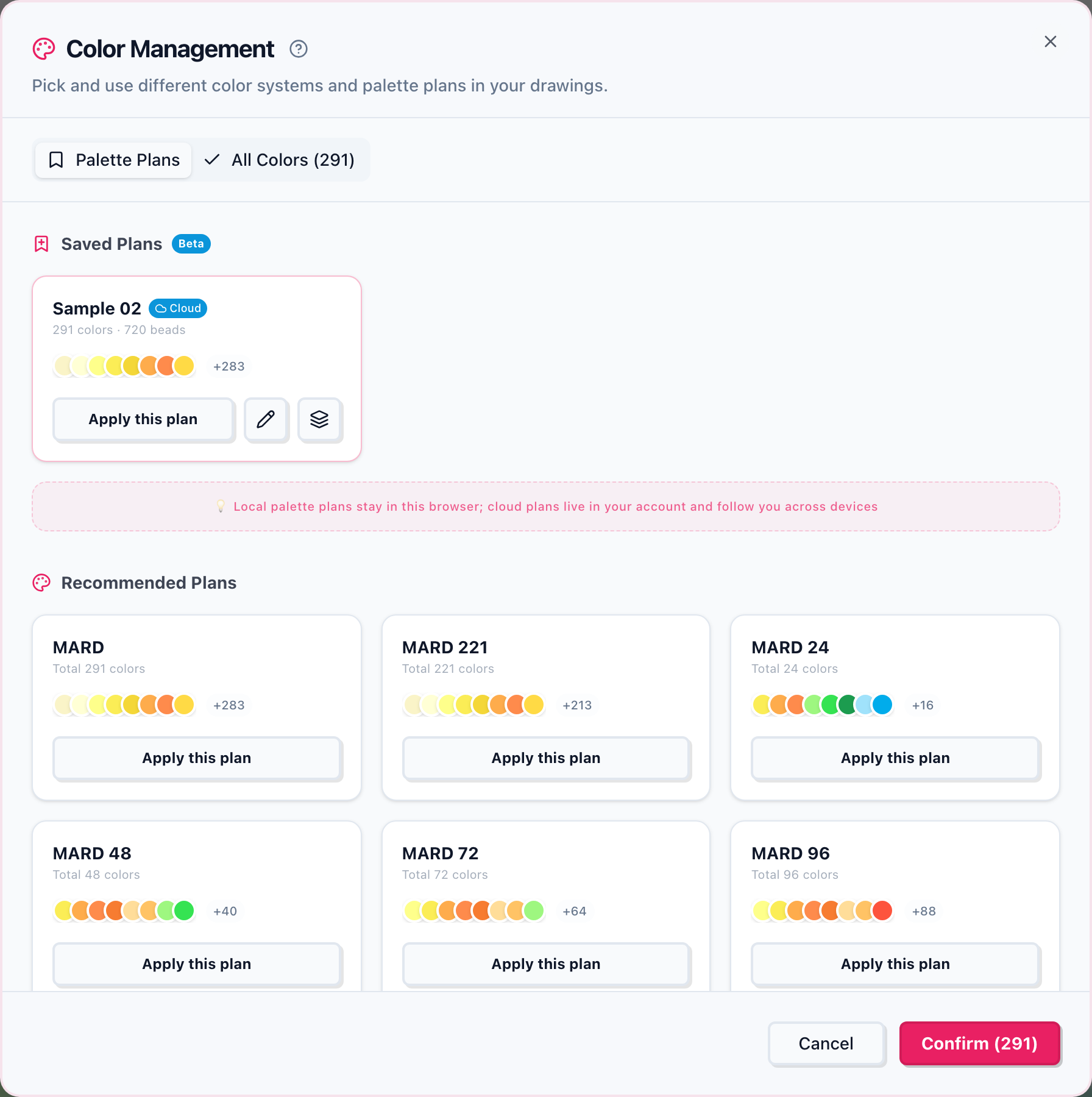Click the +64 badge in MARD 72
This screenshot has height=1097, width=1092.
tap(575, 911)
